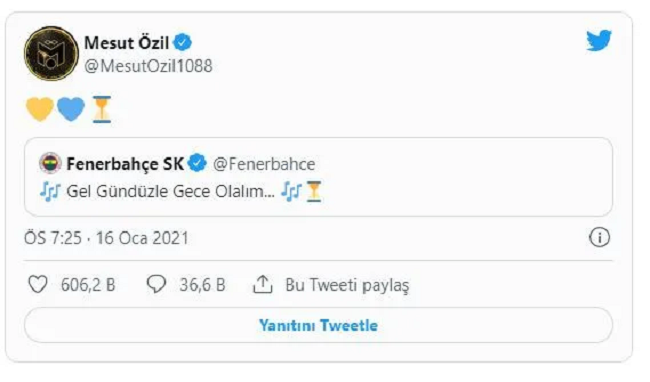Image resolution: width=650 pixels, height=382 pixels.
Task: Open the @MesutOzil1088 handle
Action: 148,66
